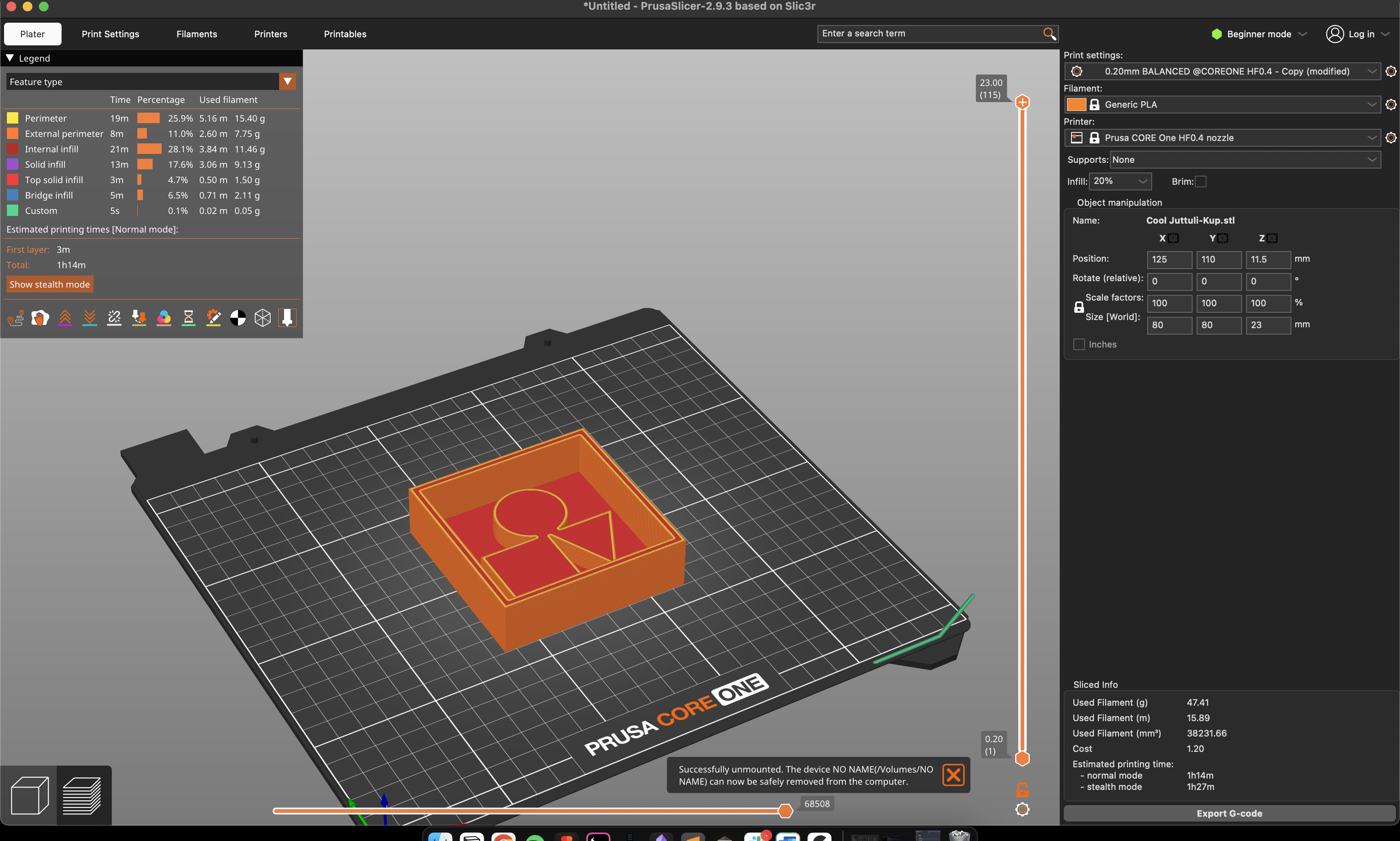The width and height of the screenshot is (1400, 841).
Task: Toggle the pause prints hourglass icon
Action: pos(189,318)
